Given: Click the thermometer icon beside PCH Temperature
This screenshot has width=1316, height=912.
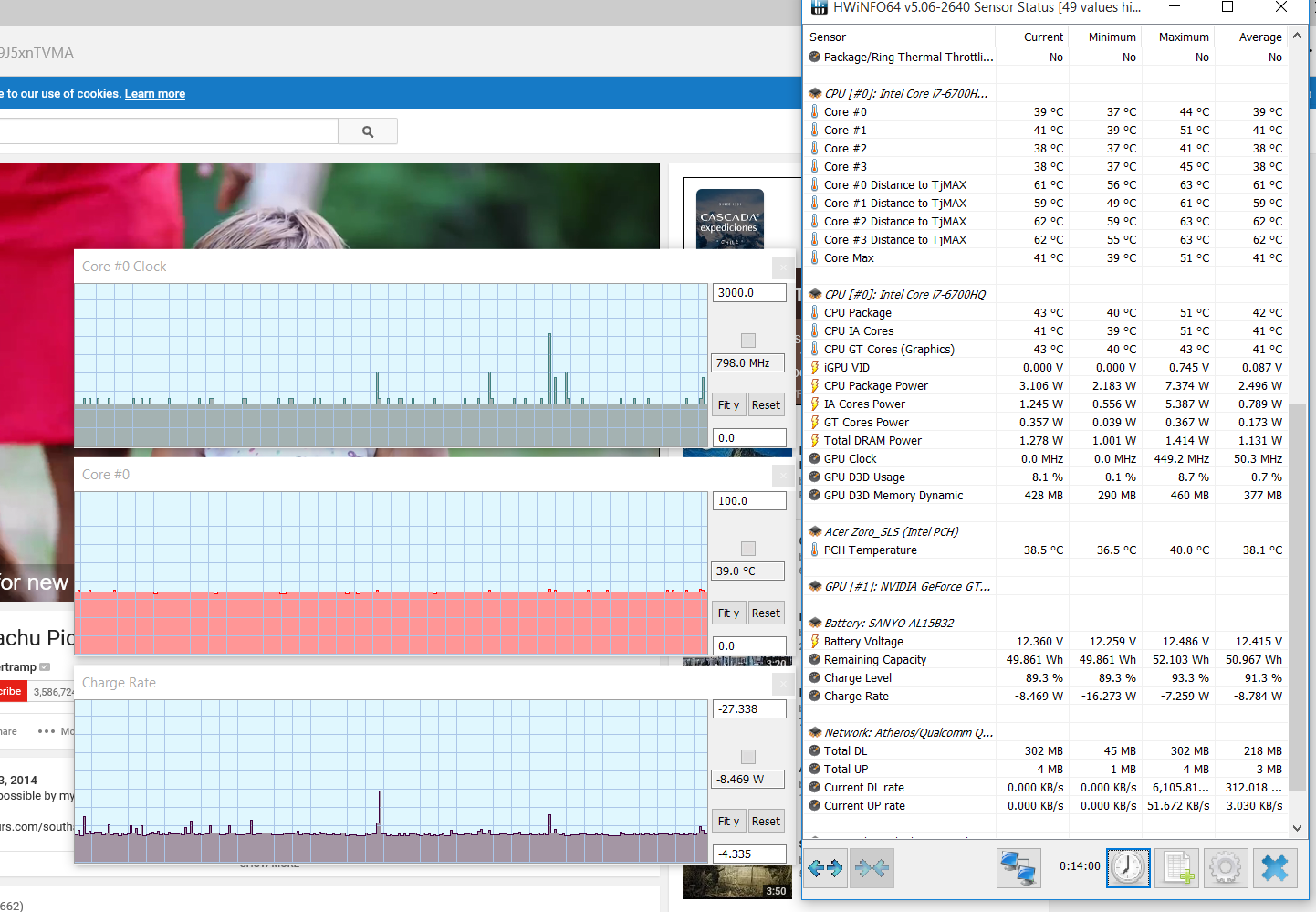Looking at the screenshot, I should [x=815, y=550].
